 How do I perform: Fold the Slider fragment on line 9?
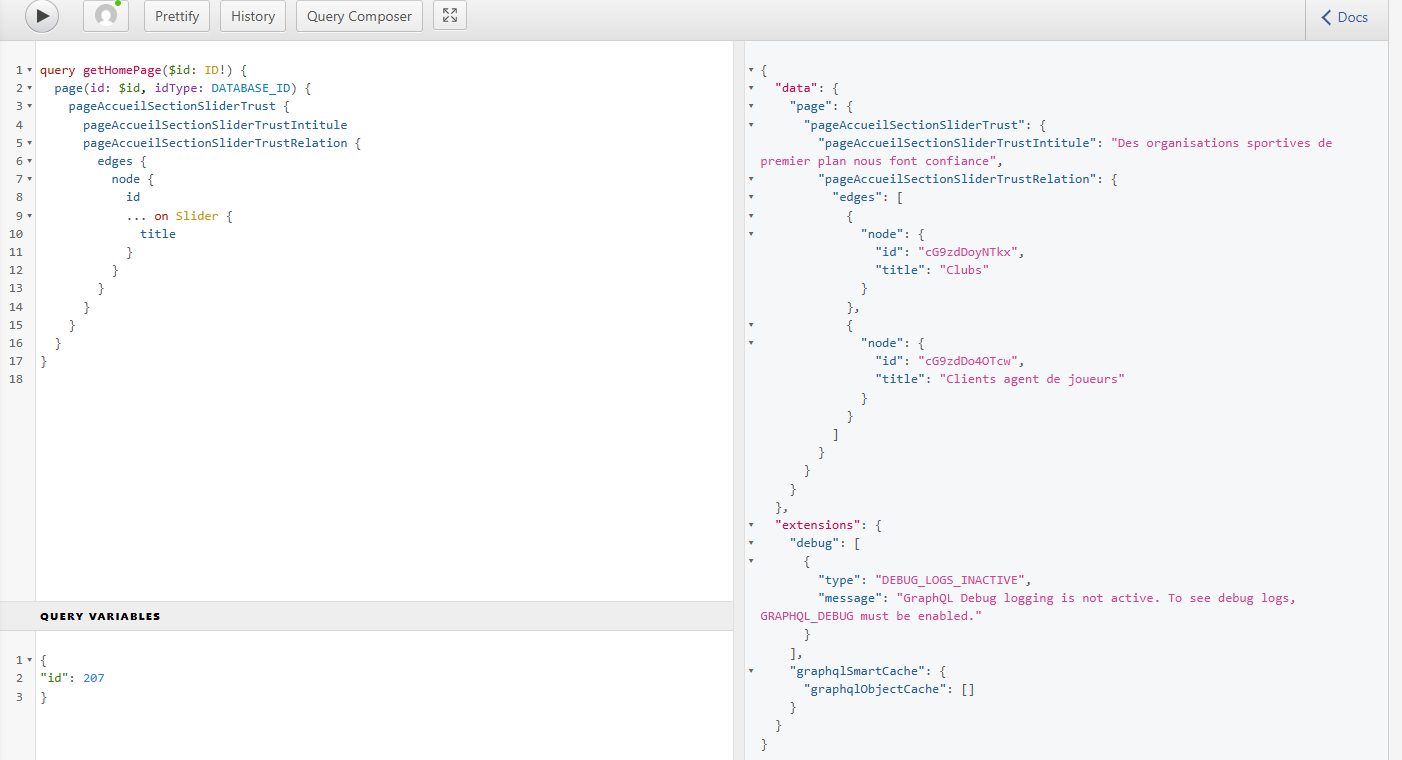(x=30, y=216)
